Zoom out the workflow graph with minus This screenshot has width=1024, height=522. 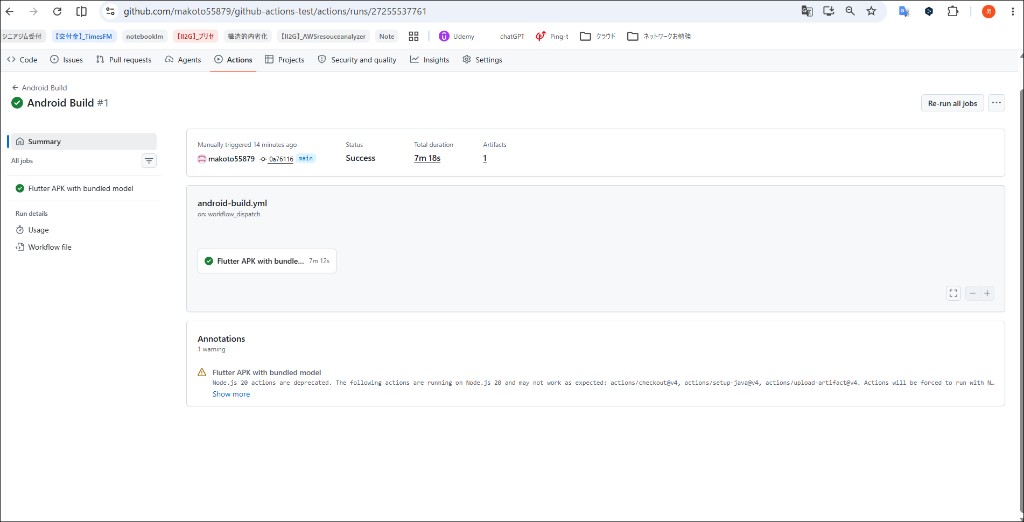point(972,293)
